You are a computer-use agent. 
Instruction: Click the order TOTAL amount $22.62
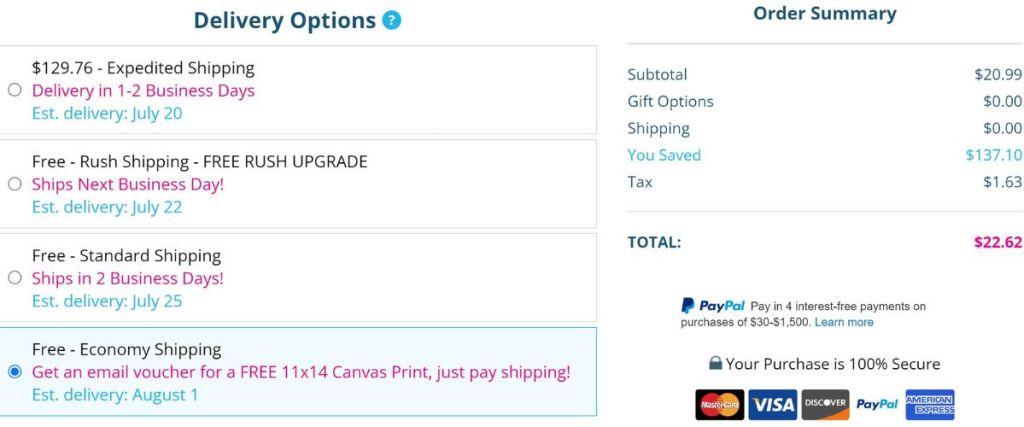click(997, 242)
